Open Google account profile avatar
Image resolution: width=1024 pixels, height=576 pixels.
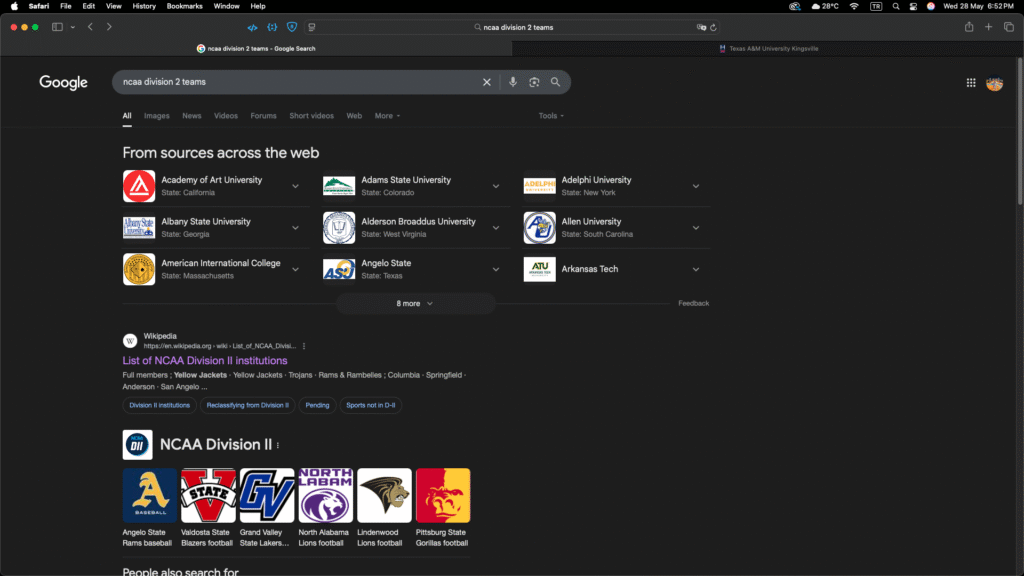click(994, 83)
